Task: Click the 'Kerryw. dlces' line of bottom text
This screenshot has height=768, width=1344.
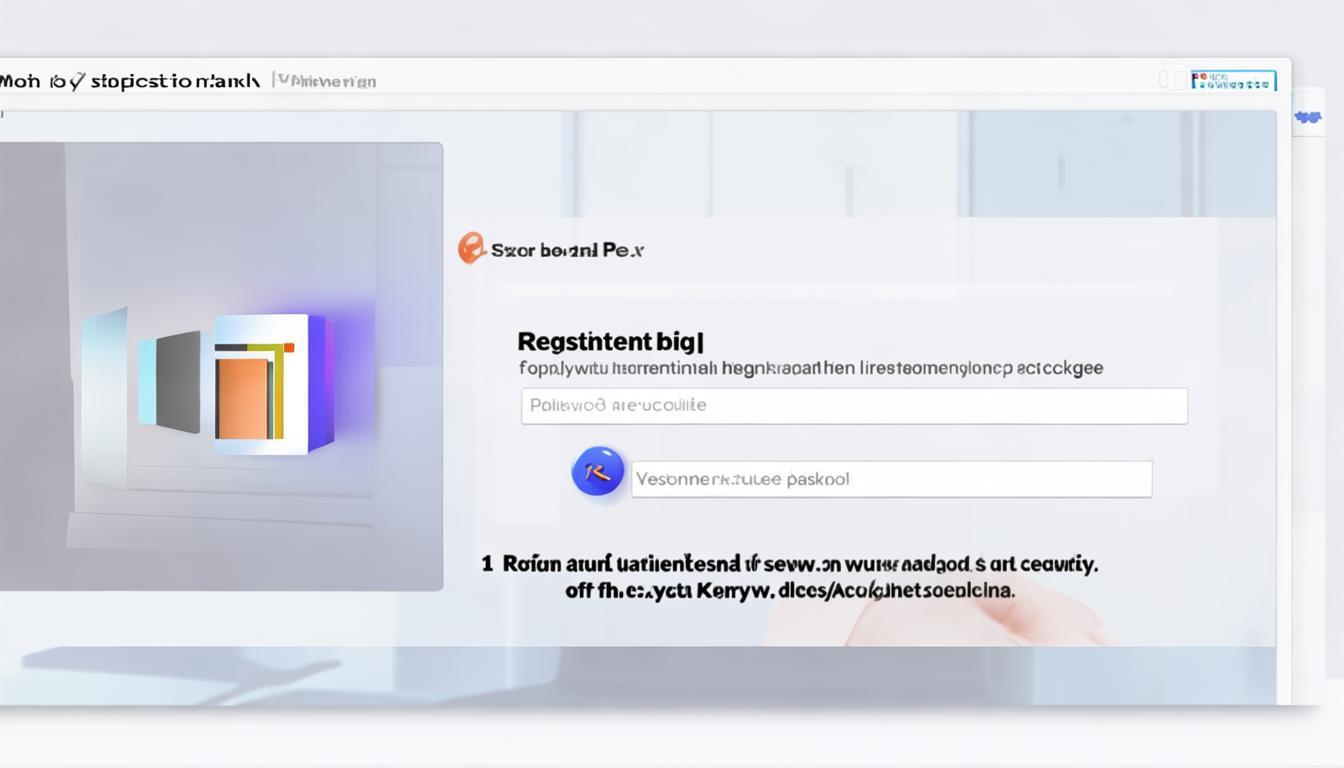Action: pos(789,590)
